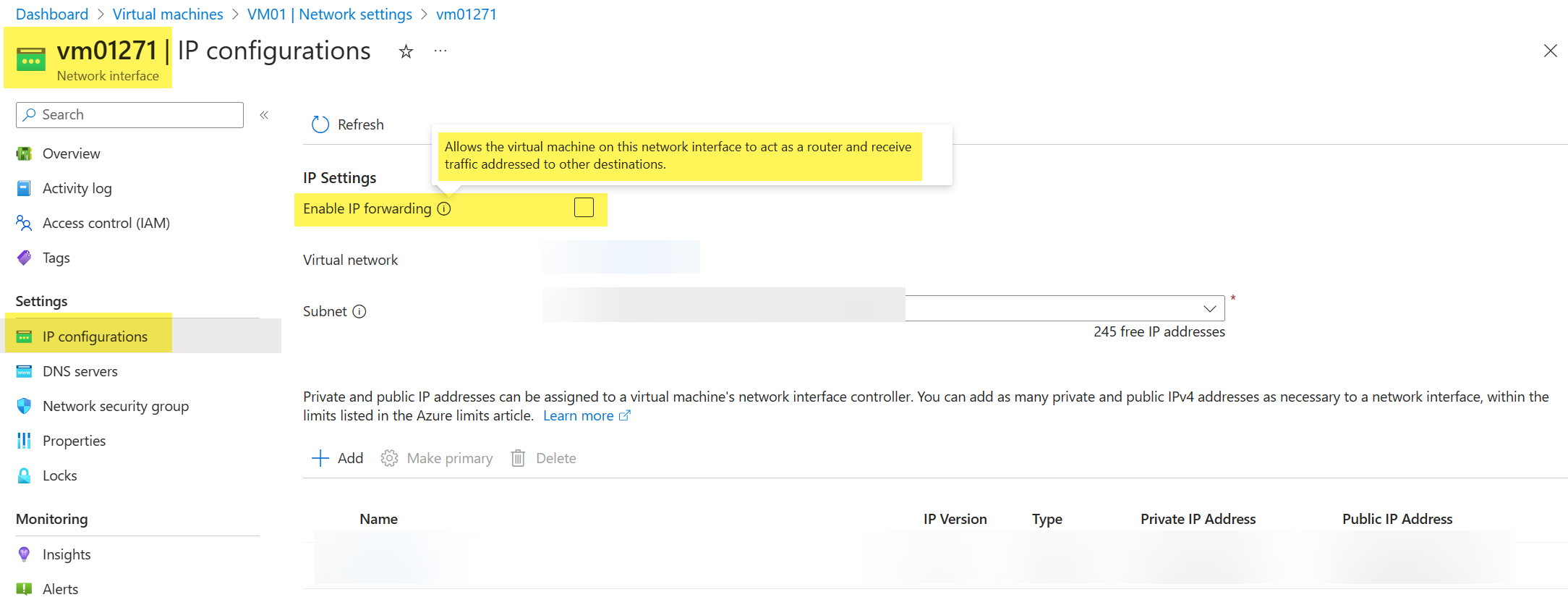Viewport: 1568px width, 605px height.
Task: Click the Locks padlock icon
Action: [24, 475]
